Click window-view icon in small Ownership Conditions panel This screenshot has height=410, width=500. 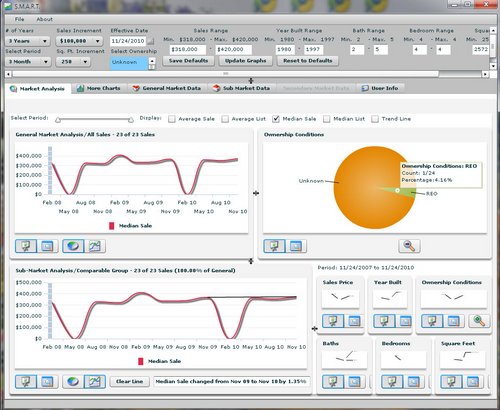tap(453, 321)
